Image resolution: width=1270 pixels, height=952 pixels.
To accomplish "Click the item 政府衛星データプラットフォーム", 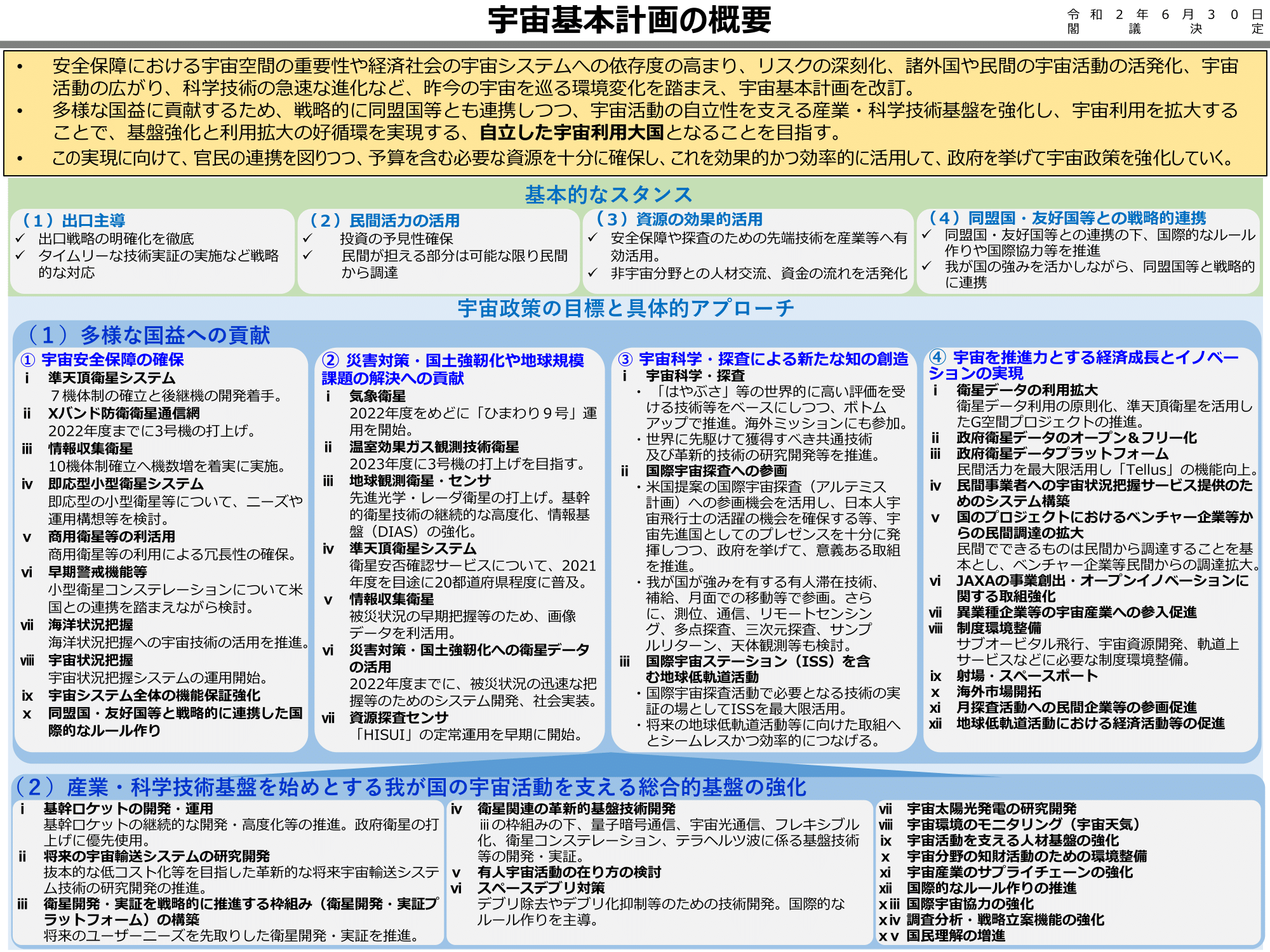I will 1063,454.
